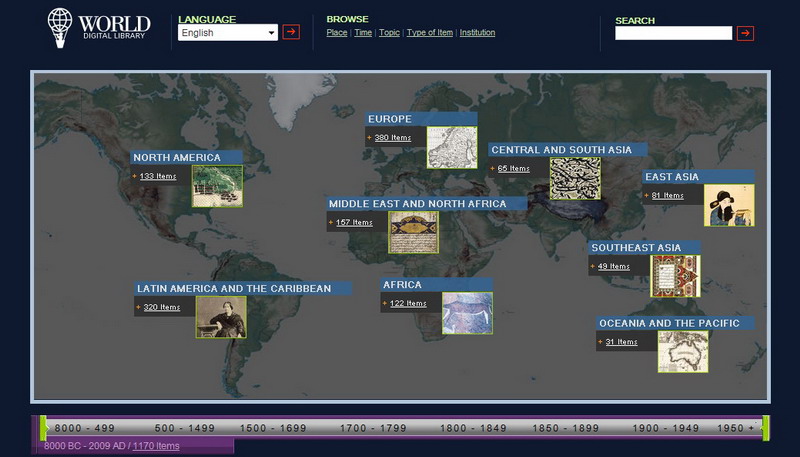Submit the language selection with the arrow button

[291, 32]
